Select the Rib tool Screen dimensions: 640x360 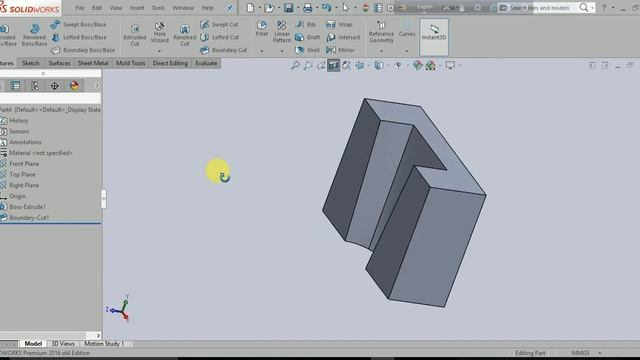[306, 24]
